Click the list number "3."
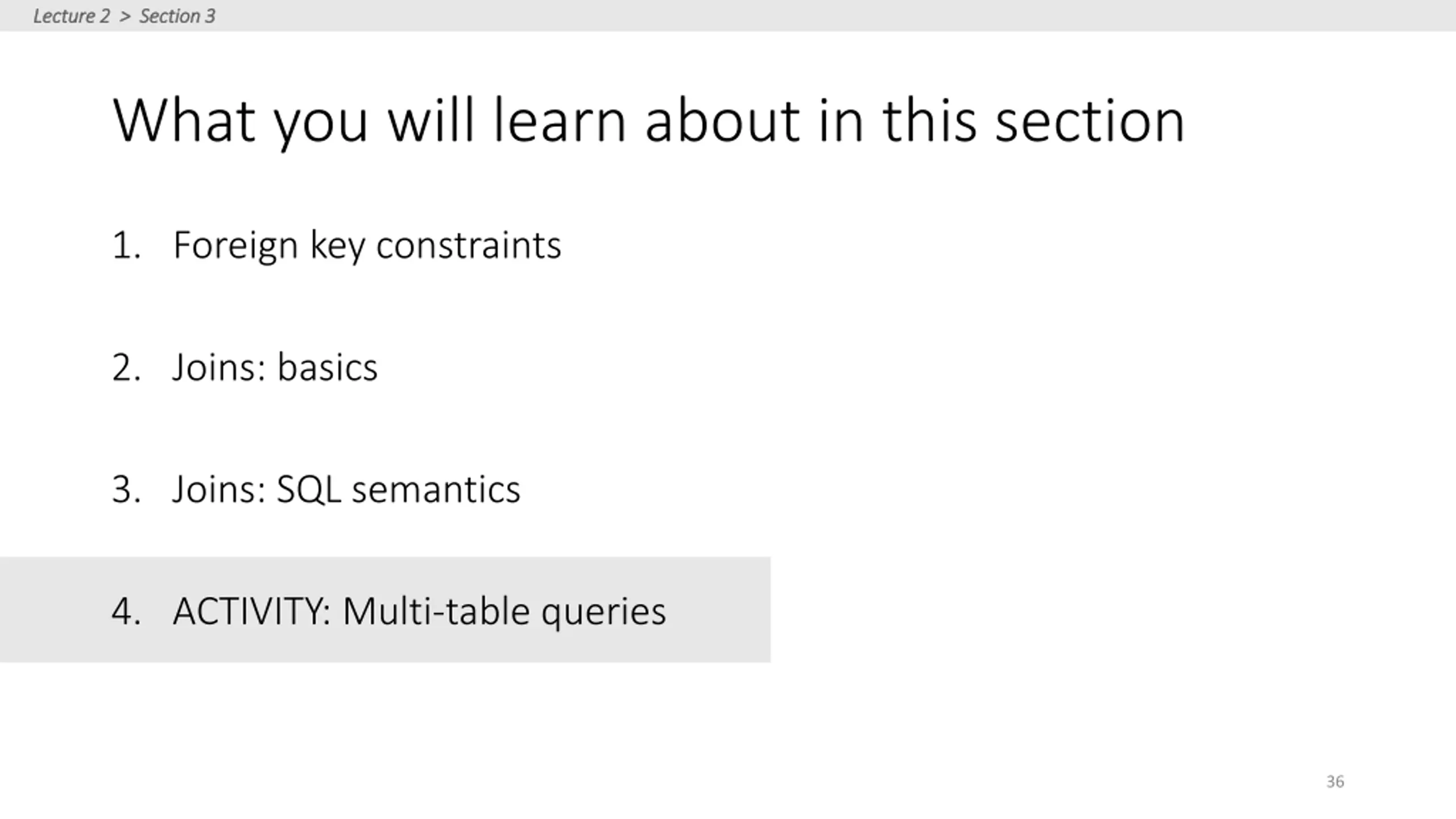 click(126, 490)
